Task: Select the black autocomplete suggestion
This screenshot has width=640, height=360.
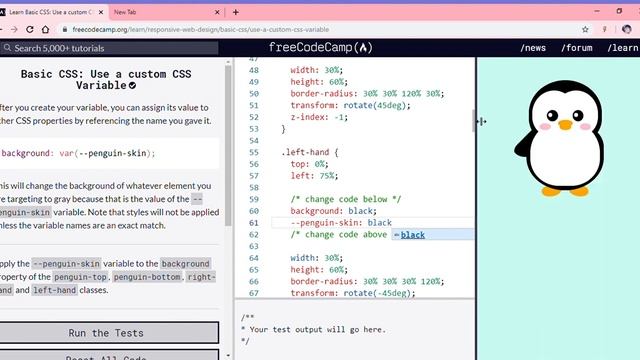Action: [433, 235]
